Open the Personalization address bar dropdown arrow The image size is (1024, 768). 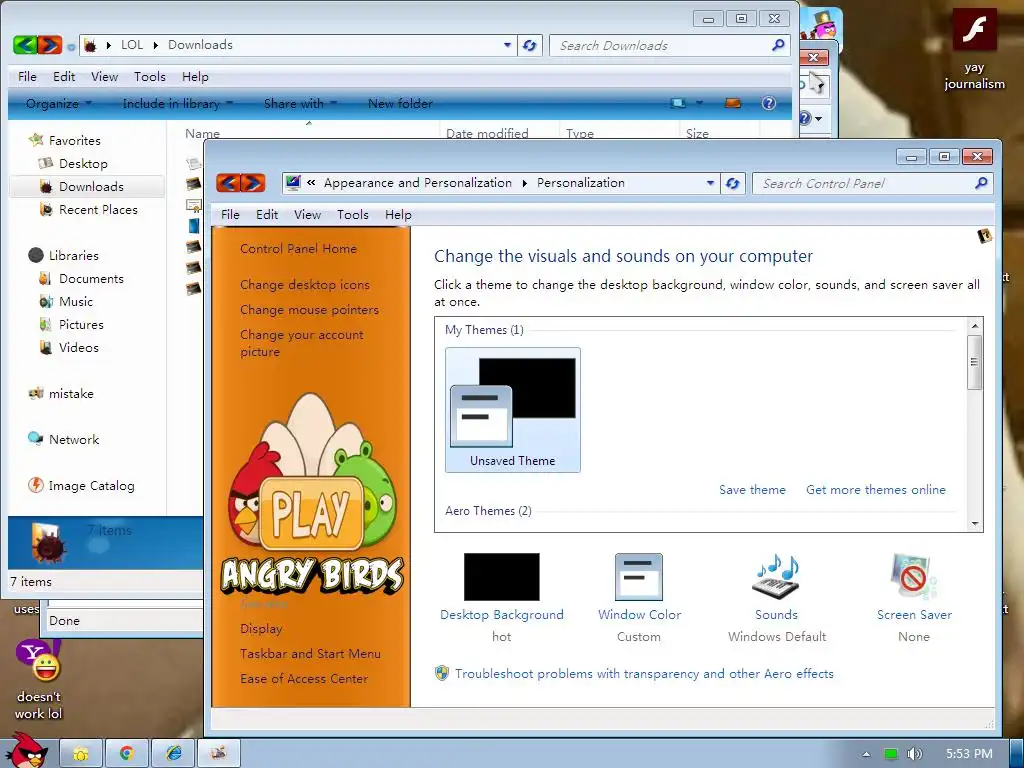pos(711,184)
